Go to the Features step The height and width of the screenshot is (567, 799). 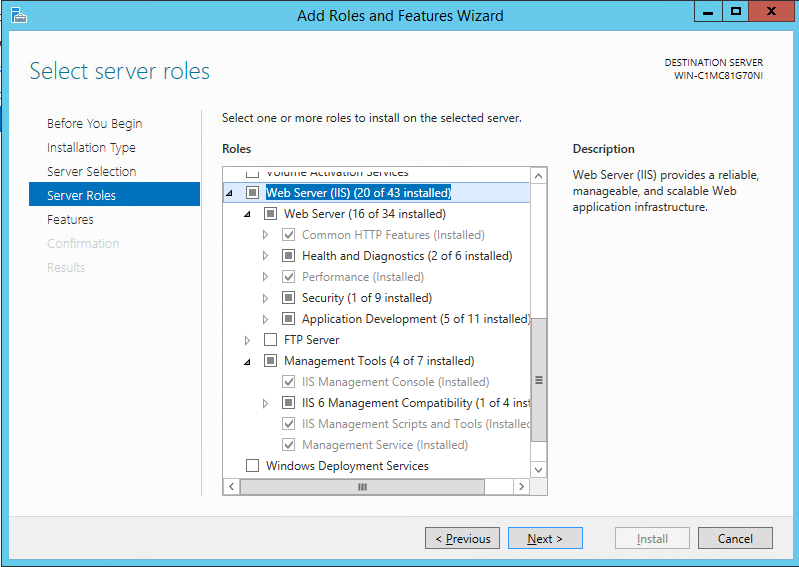(70, 220)
